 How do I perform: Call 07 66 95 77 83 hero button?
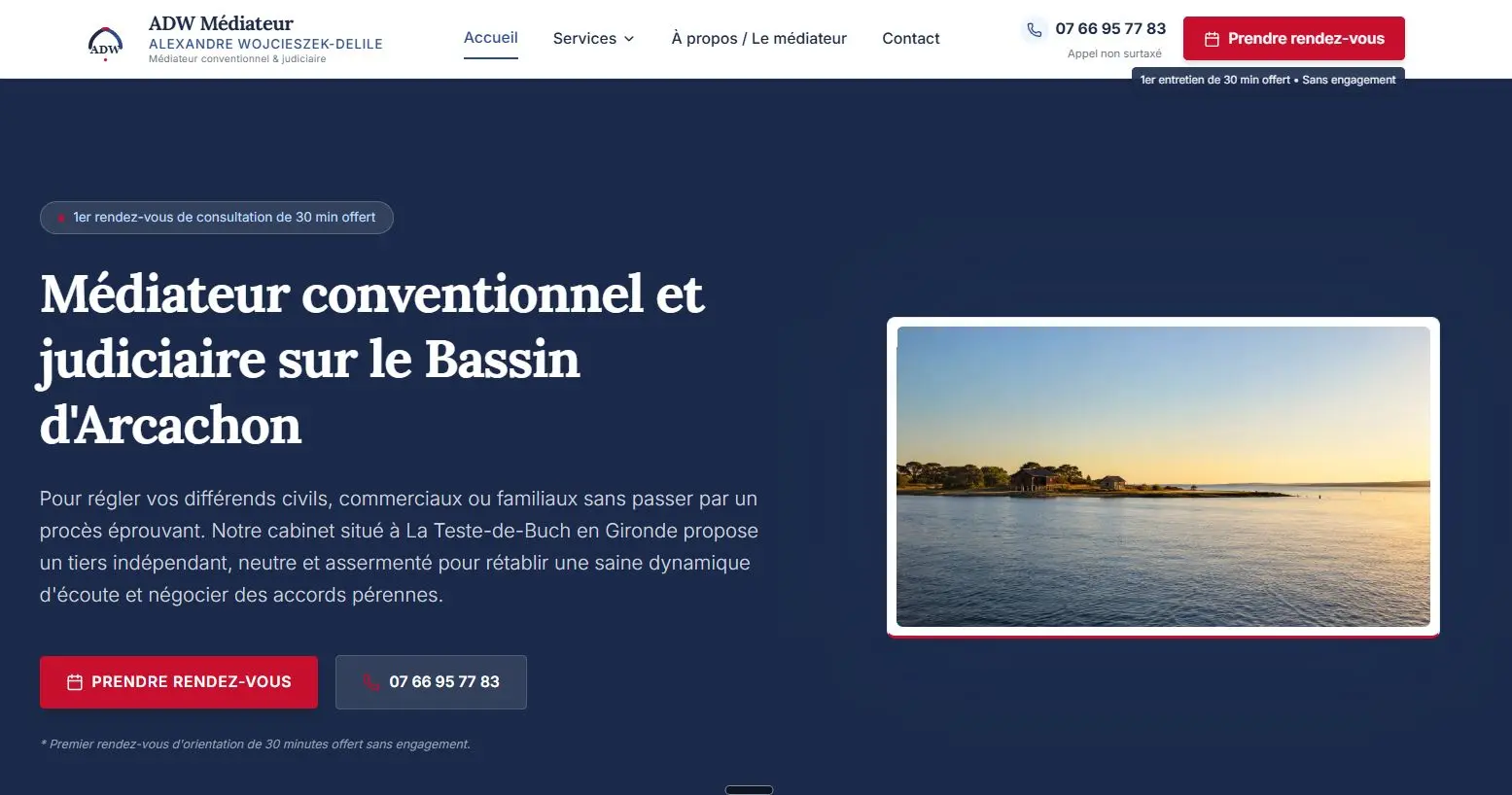tap(431, 682)
